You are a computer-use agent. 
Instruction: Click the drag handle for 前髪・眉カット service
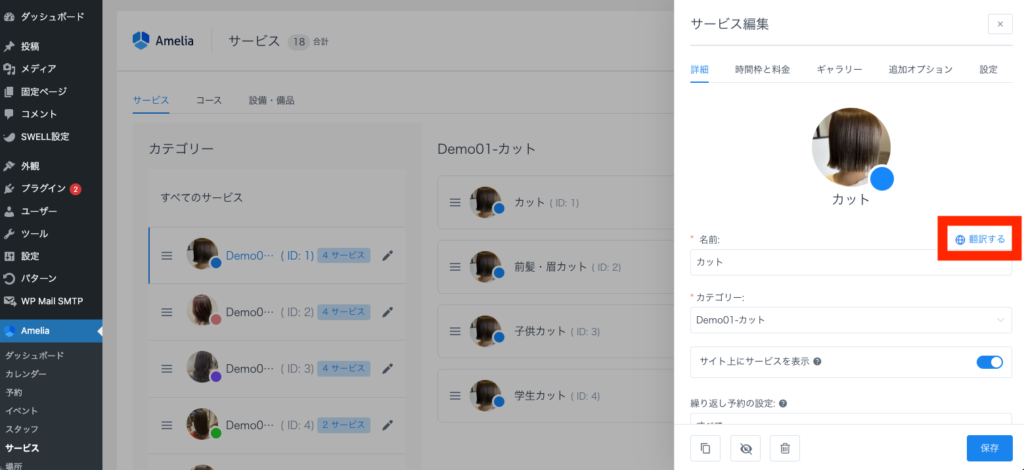tap(455, 267)
